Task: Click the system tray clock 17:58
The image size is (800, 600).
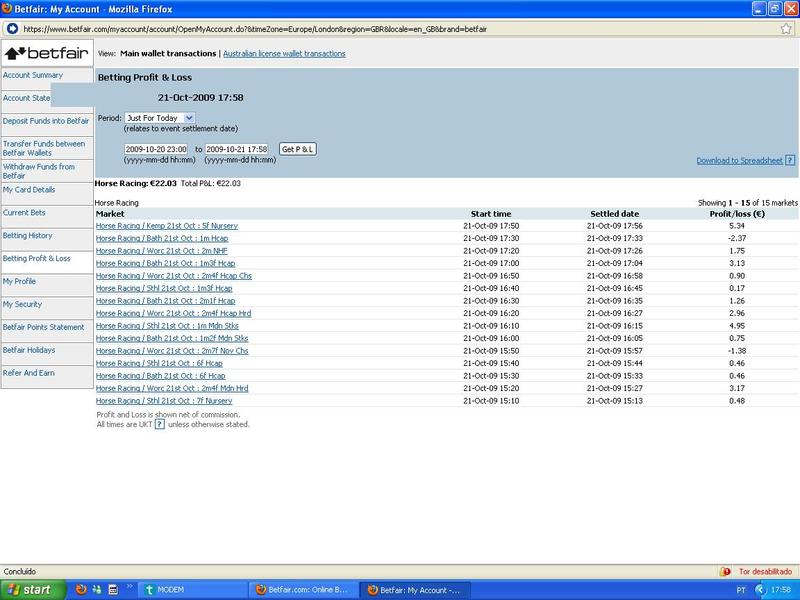Action: (781, 590)
